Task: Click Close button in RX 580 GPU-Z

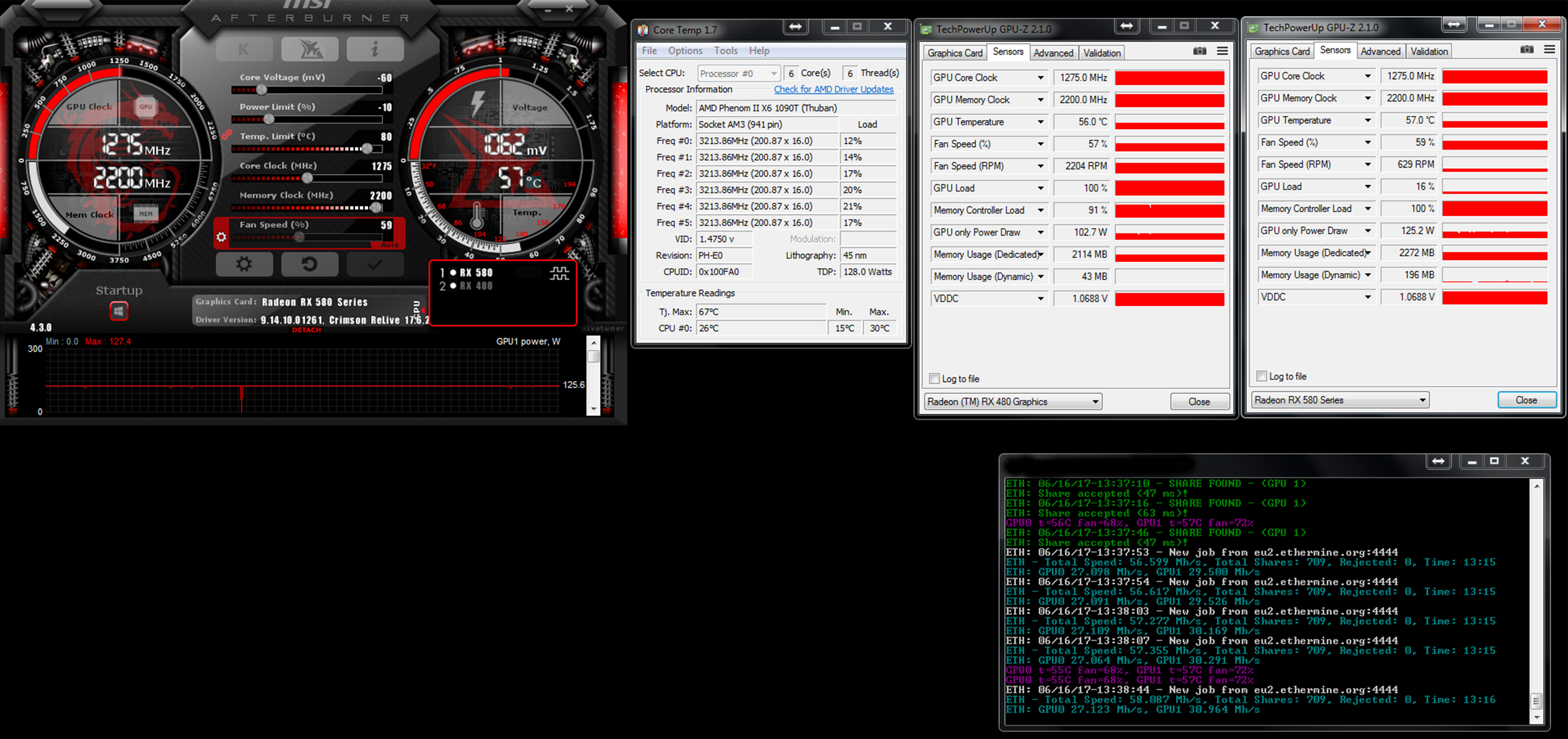Action: pos(1527,400)
